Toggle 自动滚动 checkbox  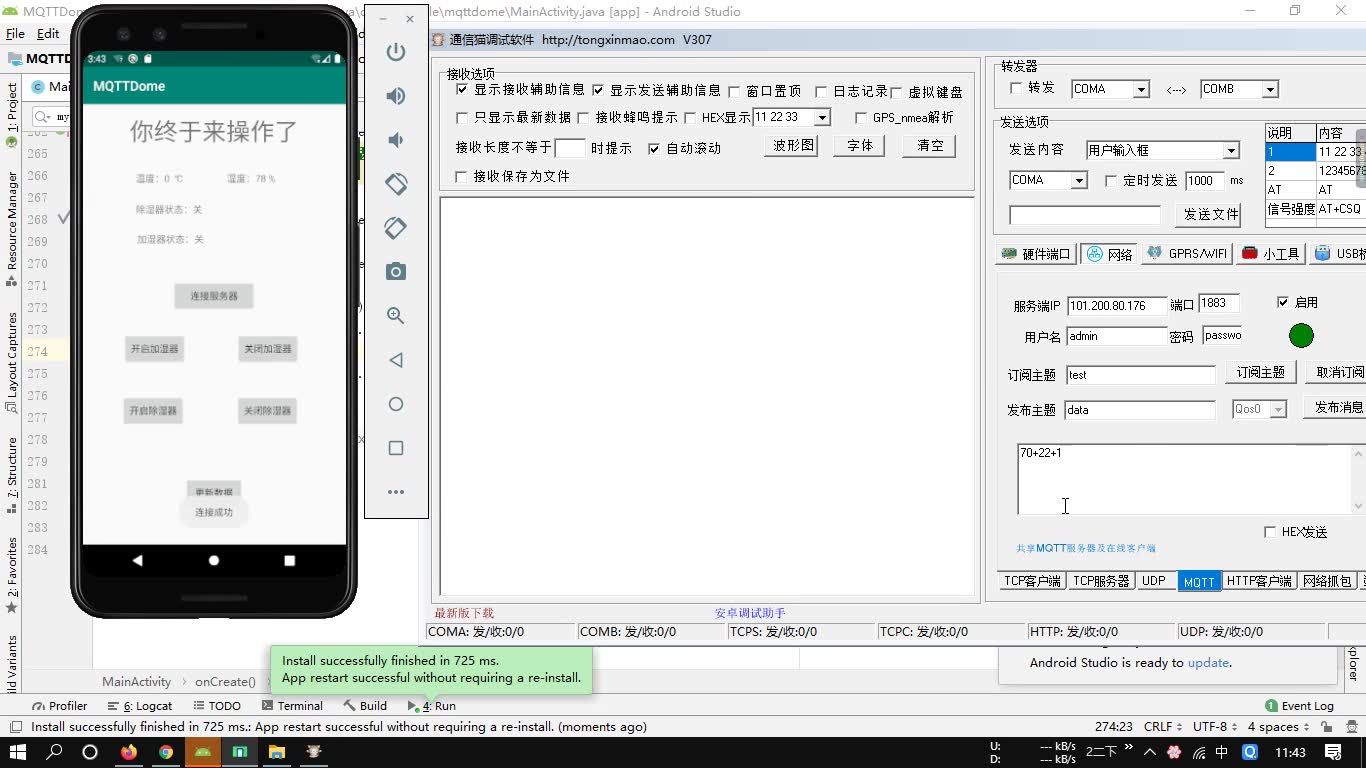pyautogui.click(x=654, y=149)
